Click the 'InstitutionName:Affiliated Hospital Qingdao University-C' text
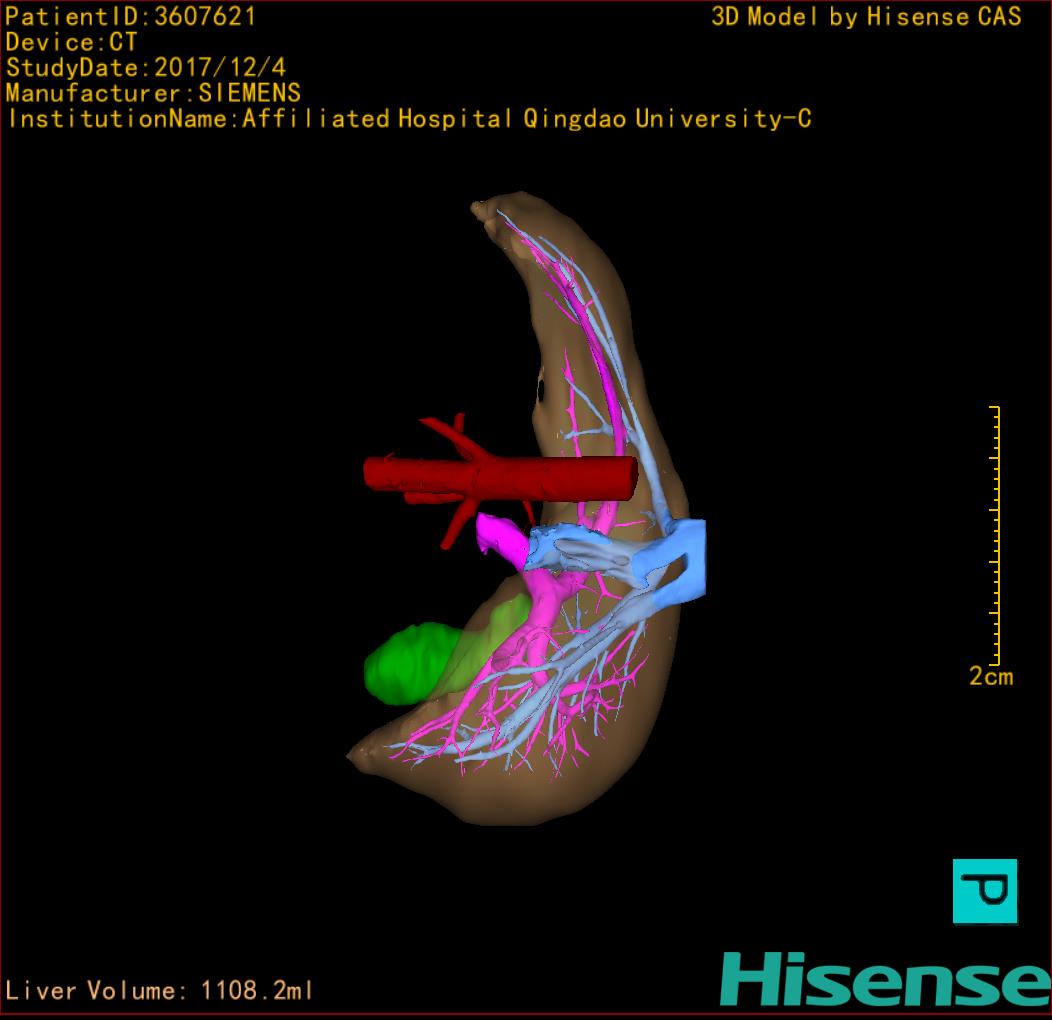The width and height of the screenshot is (1052, 1020). (x=409, y=119)
